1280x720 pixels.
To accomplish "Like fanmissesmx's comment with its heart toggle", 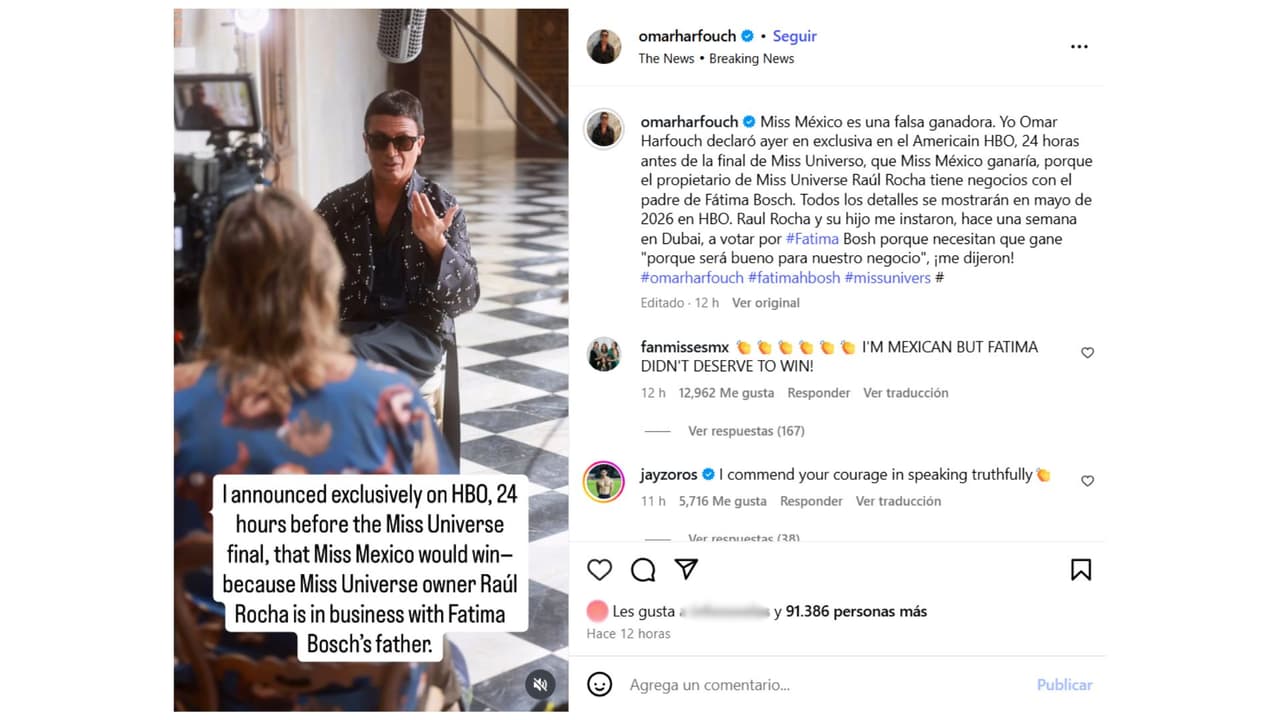I will (1087, 352).
